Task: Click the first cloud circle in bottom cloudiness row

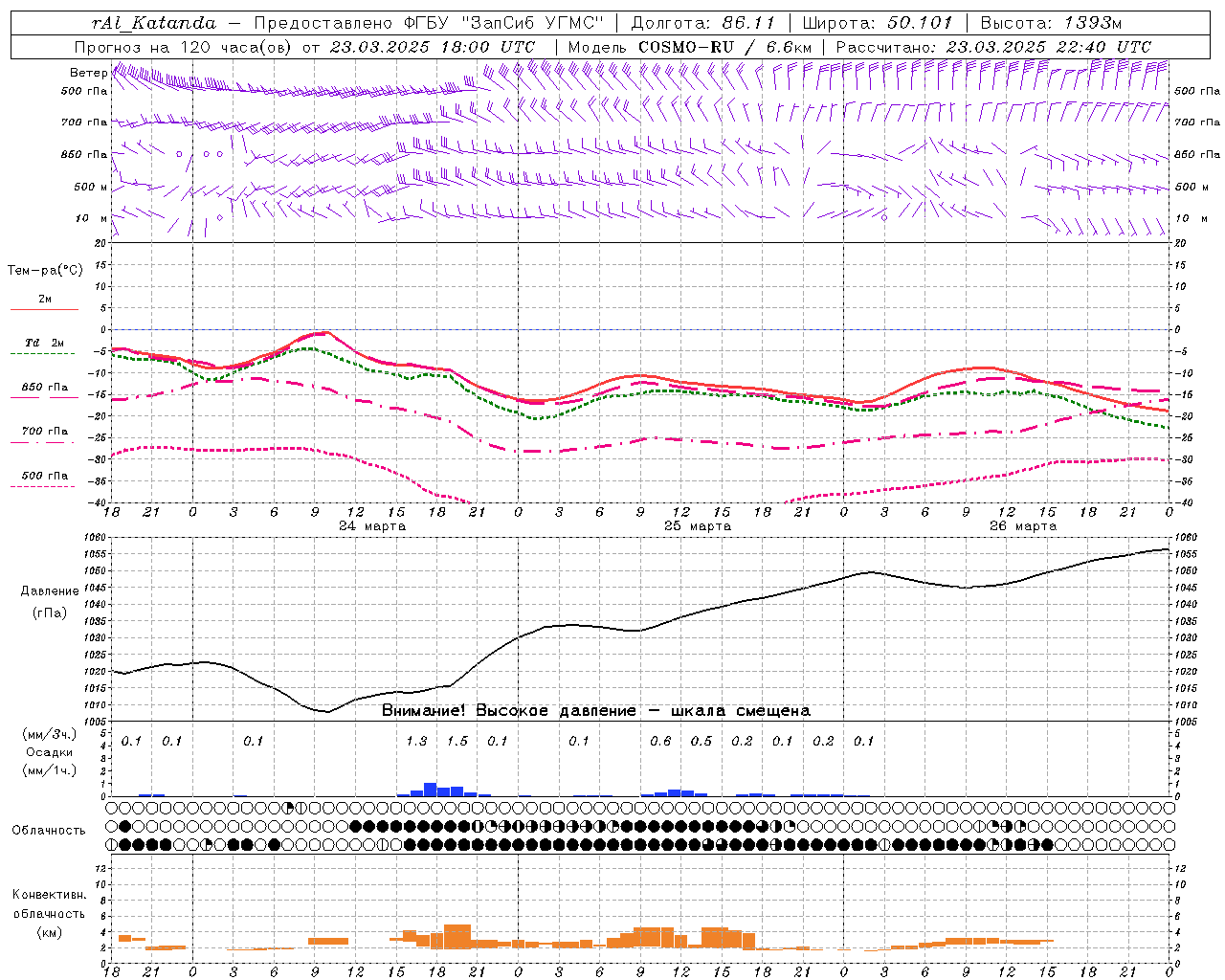Action: click(112, 845)
